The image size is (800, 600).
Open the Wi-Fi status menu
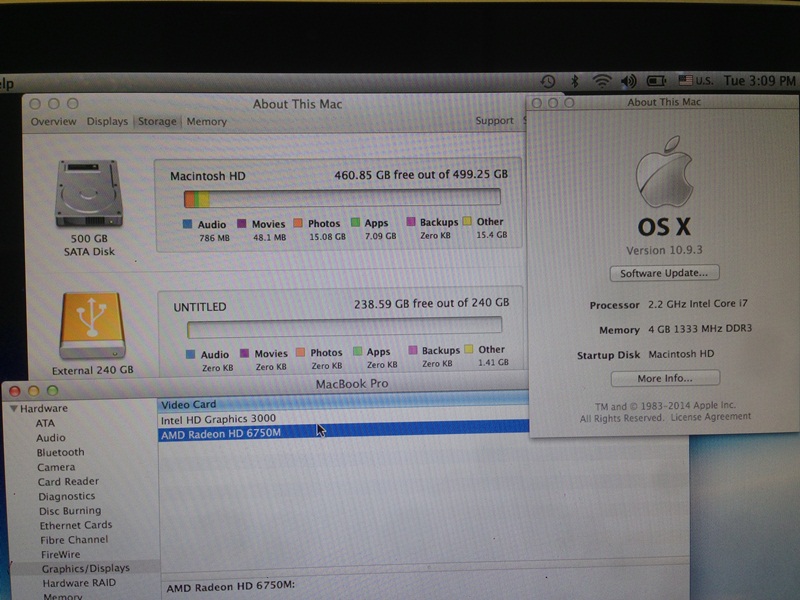[602, 81]
